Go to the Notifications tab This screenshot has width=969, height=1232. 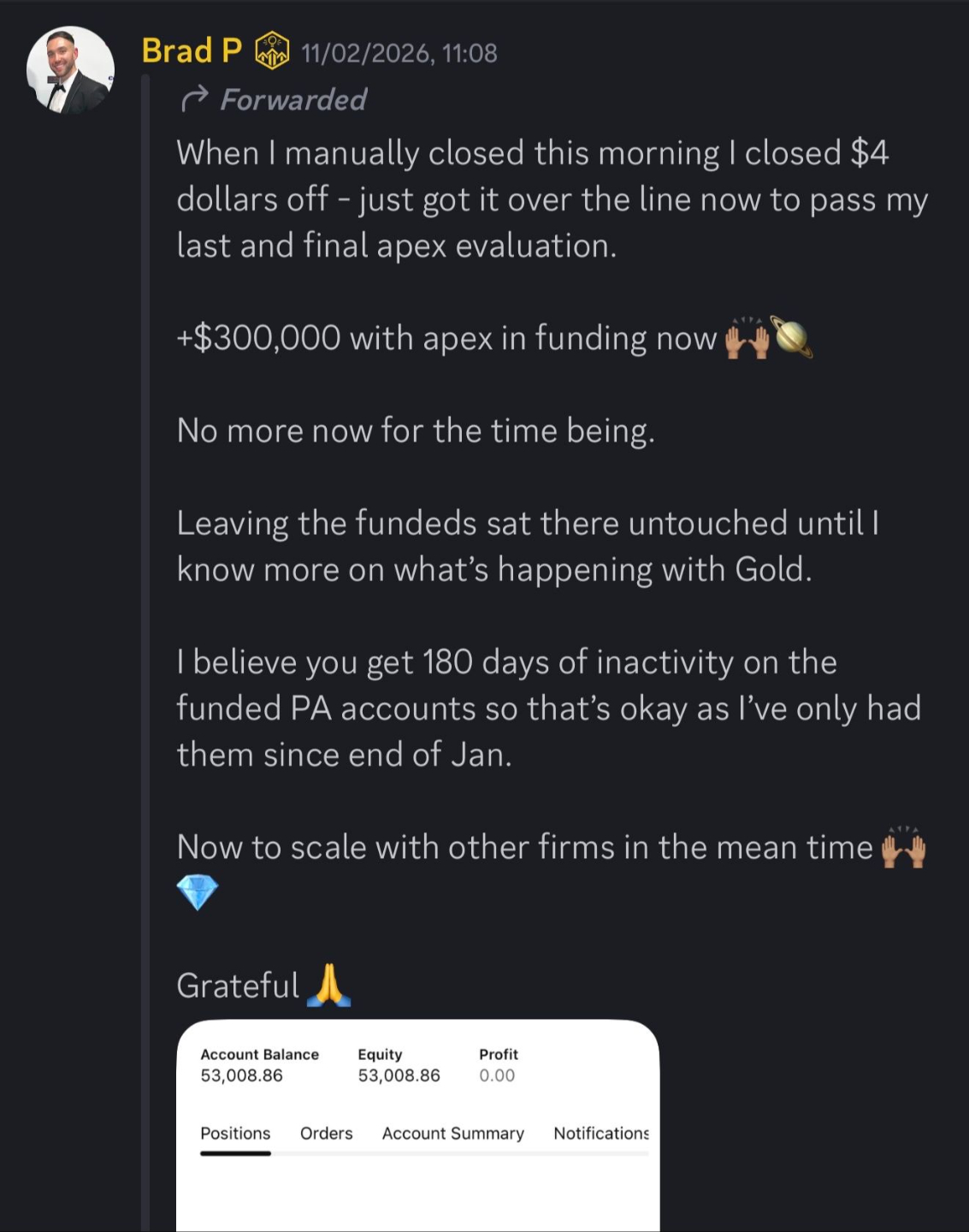coord(600,1133)
